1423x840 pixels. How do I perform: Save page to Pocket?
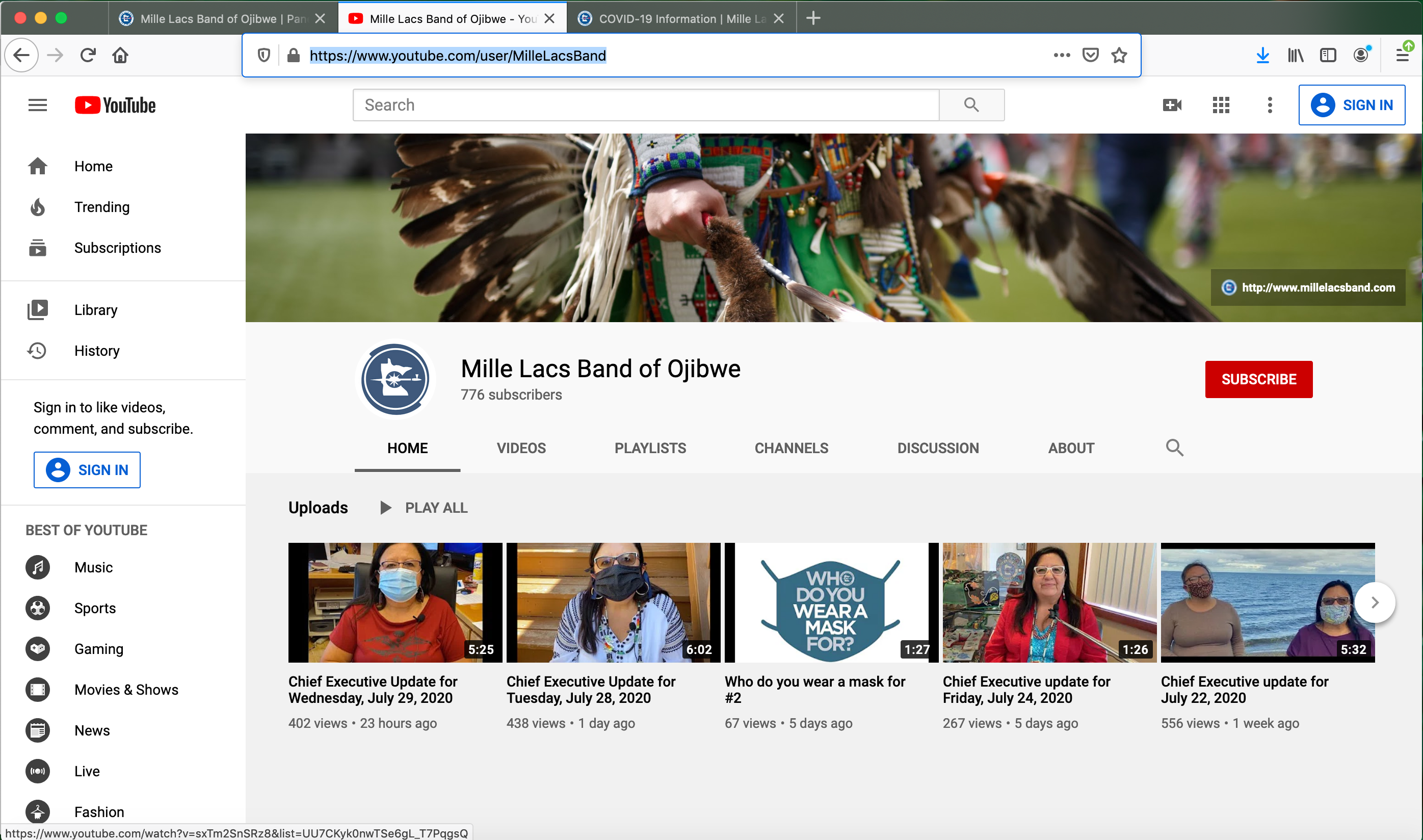pos(1090,55)
